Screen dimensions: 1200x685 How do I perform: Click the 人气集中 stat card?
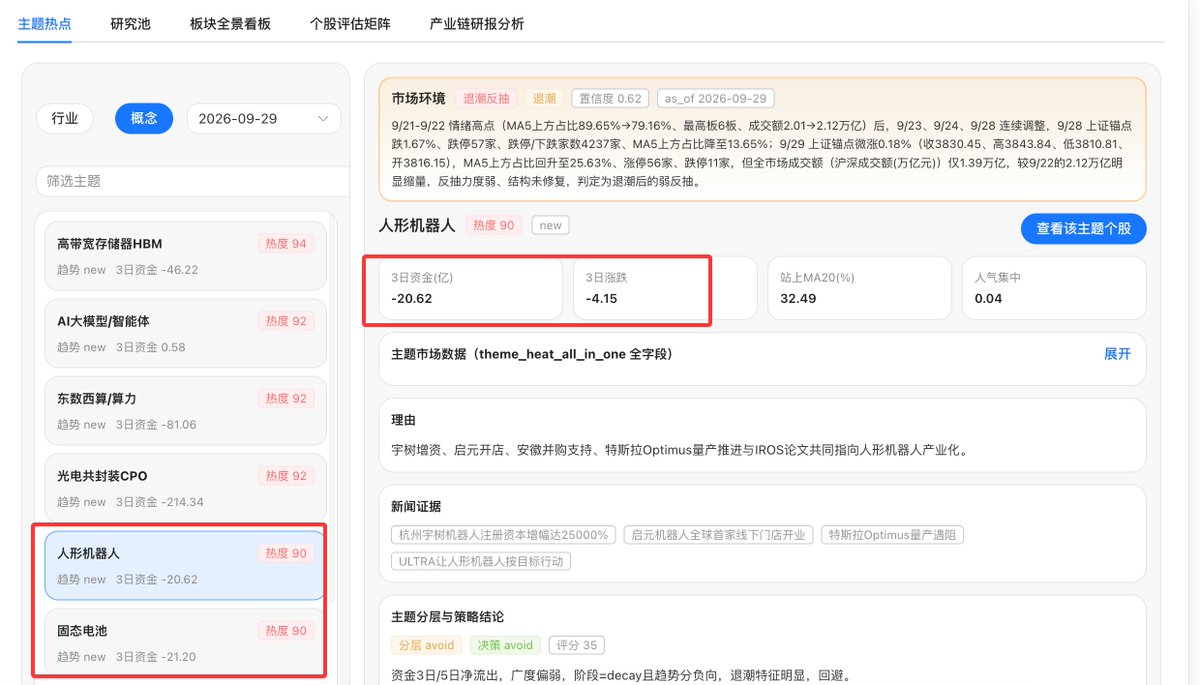pyautogui.click(x=1054, y=288)
